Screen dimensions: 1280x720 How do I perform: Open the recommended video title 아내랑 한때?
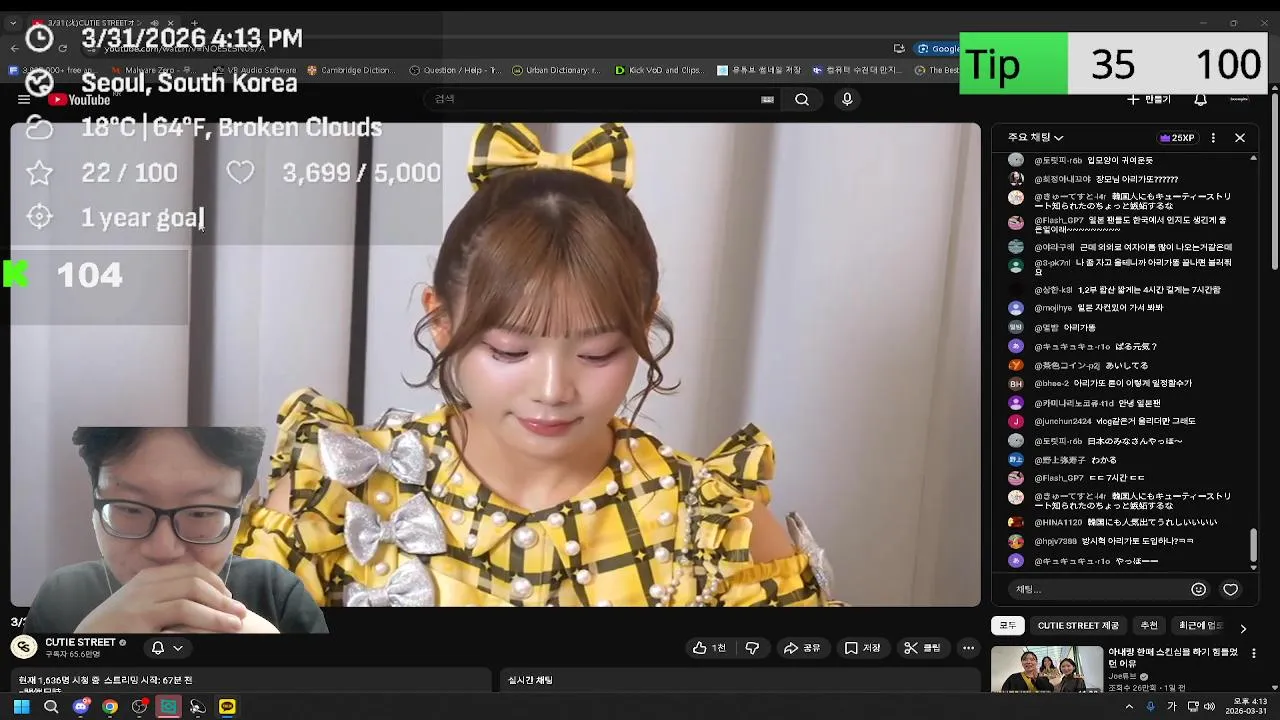point(1173,657)
